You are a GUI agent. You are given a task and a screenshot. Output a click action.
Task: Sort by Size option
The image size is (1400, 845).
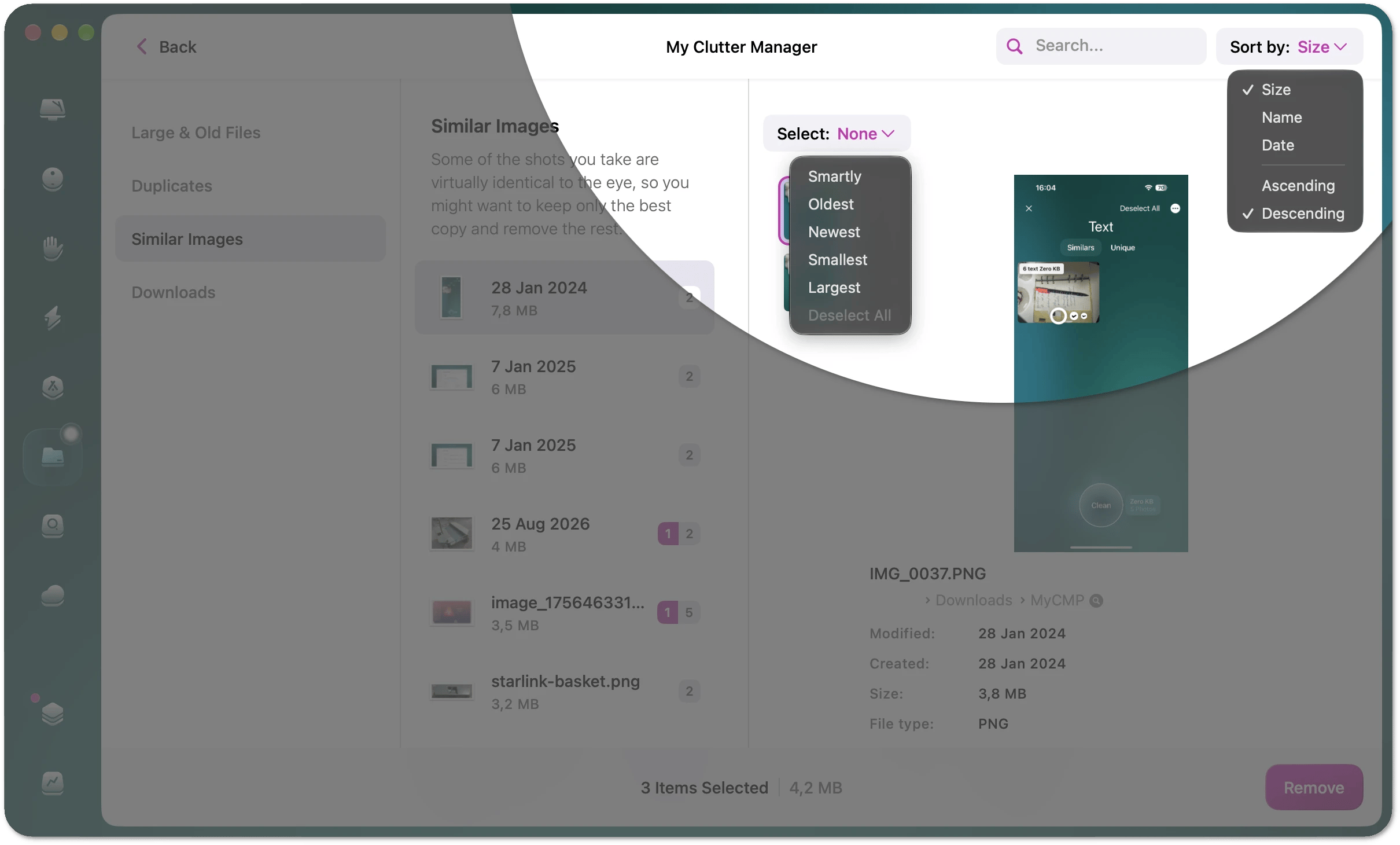point(1295,90)
